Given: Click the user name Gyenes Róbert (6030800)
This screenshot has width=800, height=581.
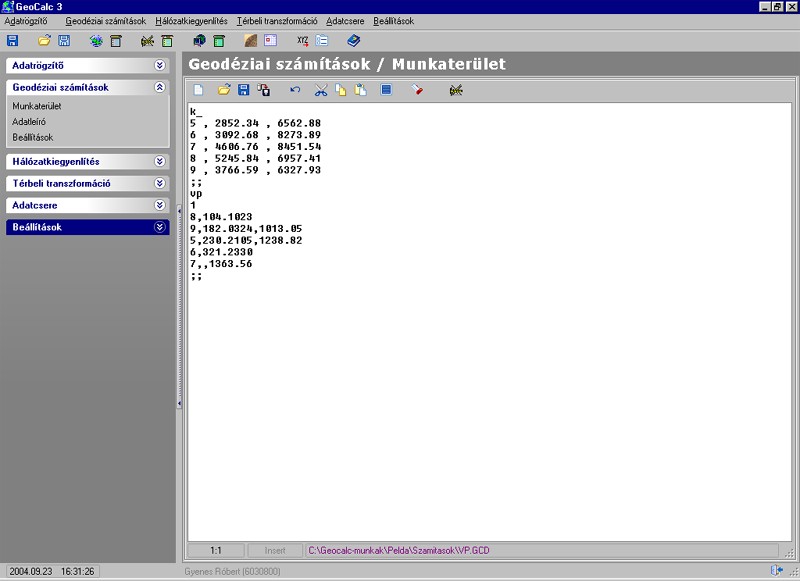Looking at the screenshot, I should 232,571.
